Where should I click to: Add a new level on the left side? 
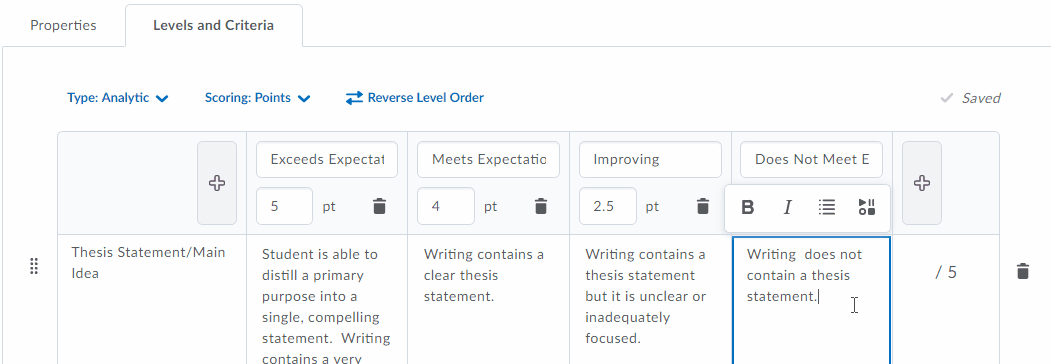[217, 183]
